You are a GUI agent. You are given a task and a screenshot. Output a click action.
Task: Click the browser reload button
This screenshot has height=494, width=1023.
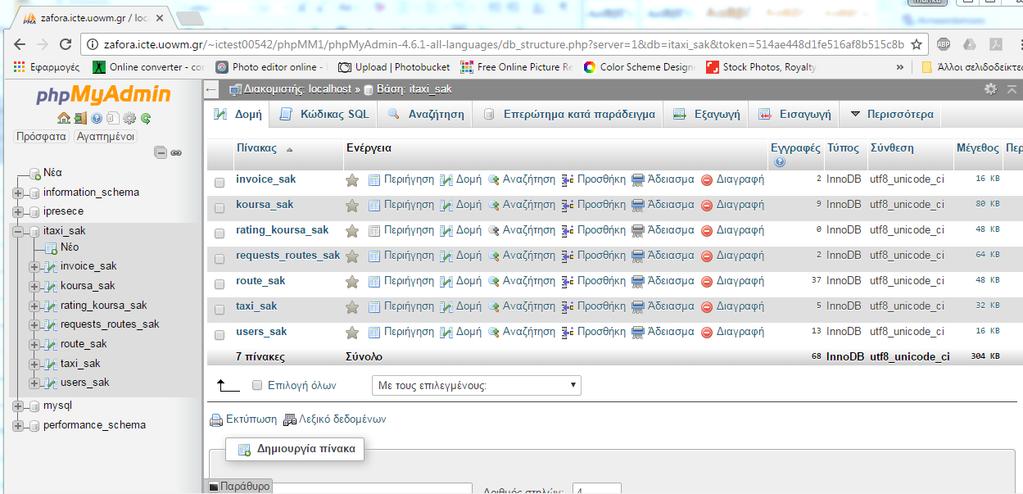click(65, 44)
